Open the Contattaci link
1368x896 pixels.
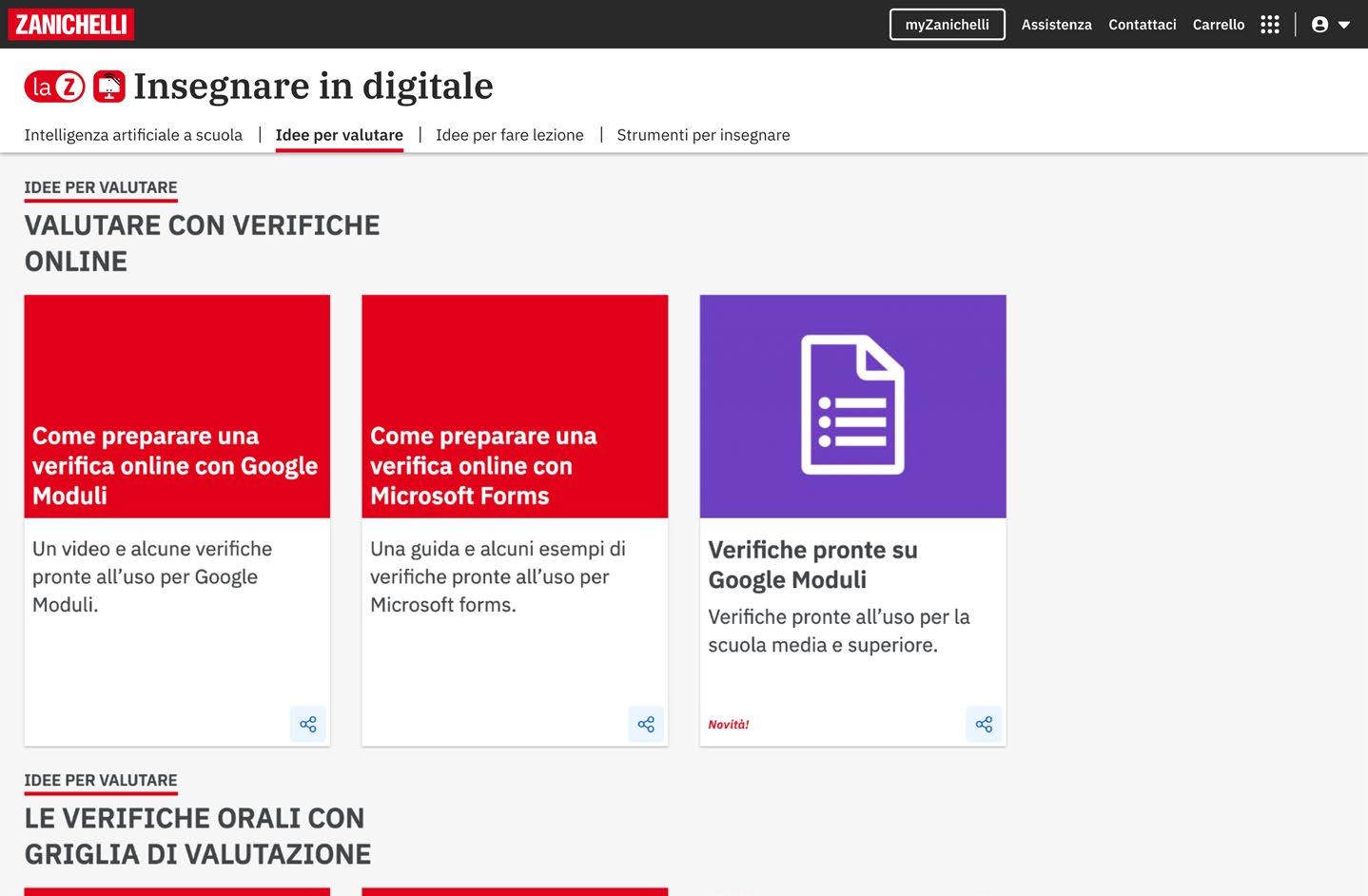point(1143,25)
